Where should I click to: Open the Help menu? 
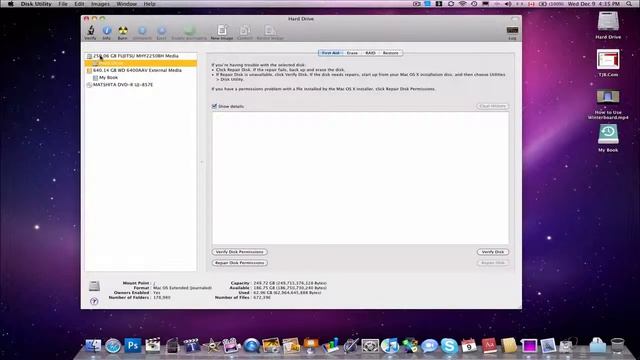[x=149, y=4]
